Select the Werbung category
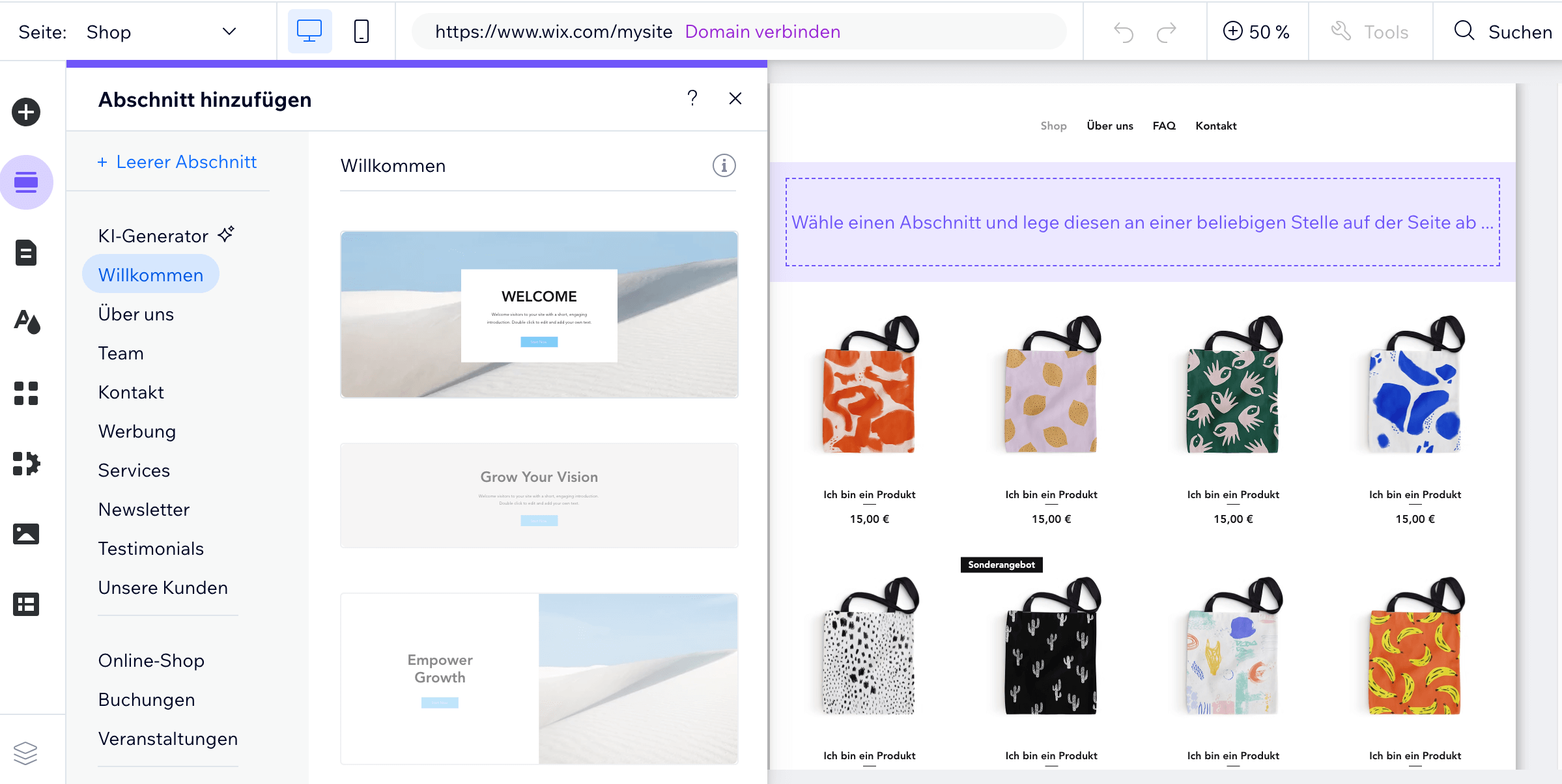 click(137, 431)
